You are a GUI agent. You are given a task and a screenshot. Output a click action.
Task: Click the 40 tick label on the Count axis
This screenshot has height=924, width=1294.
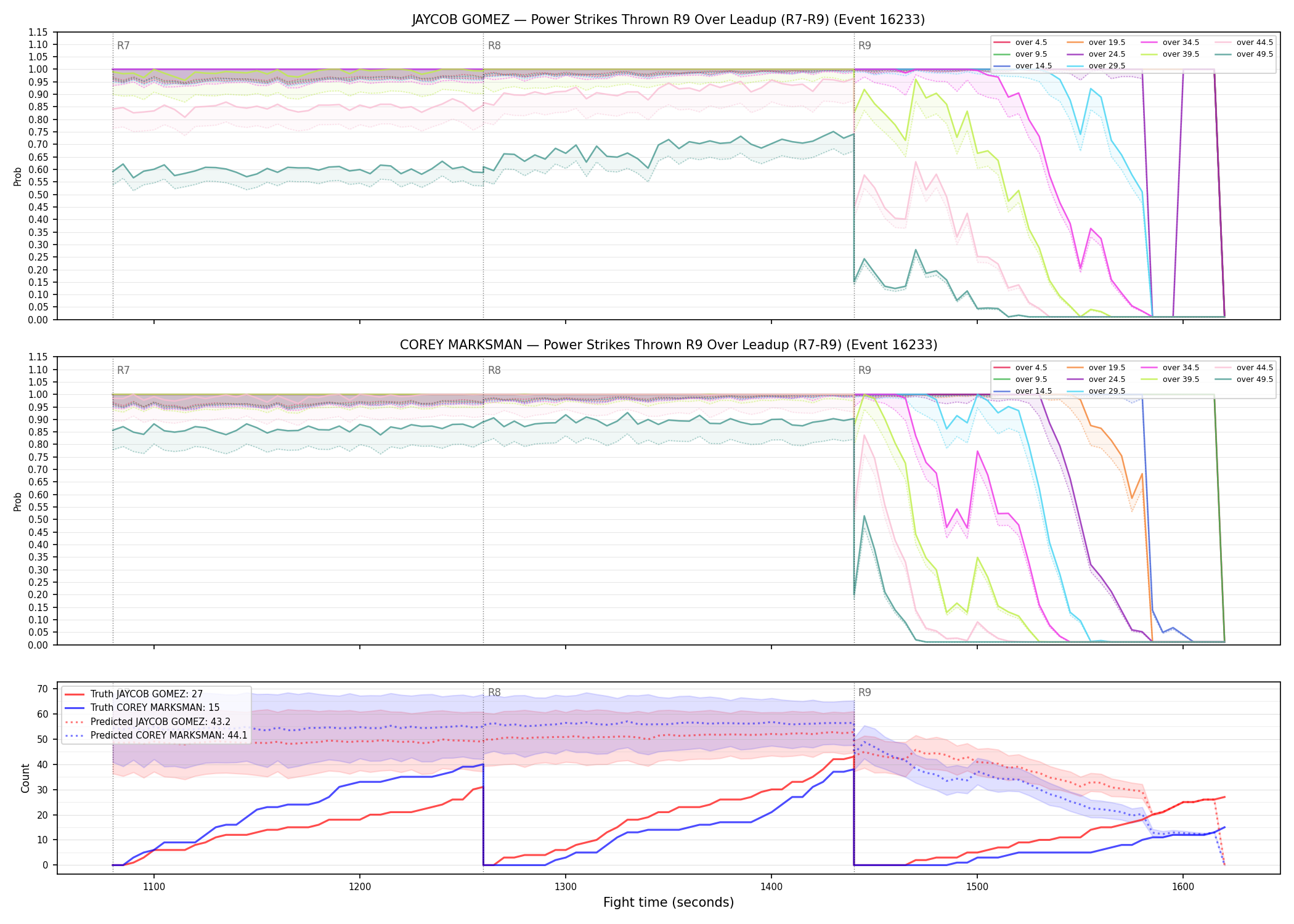(x=43, y=764)
